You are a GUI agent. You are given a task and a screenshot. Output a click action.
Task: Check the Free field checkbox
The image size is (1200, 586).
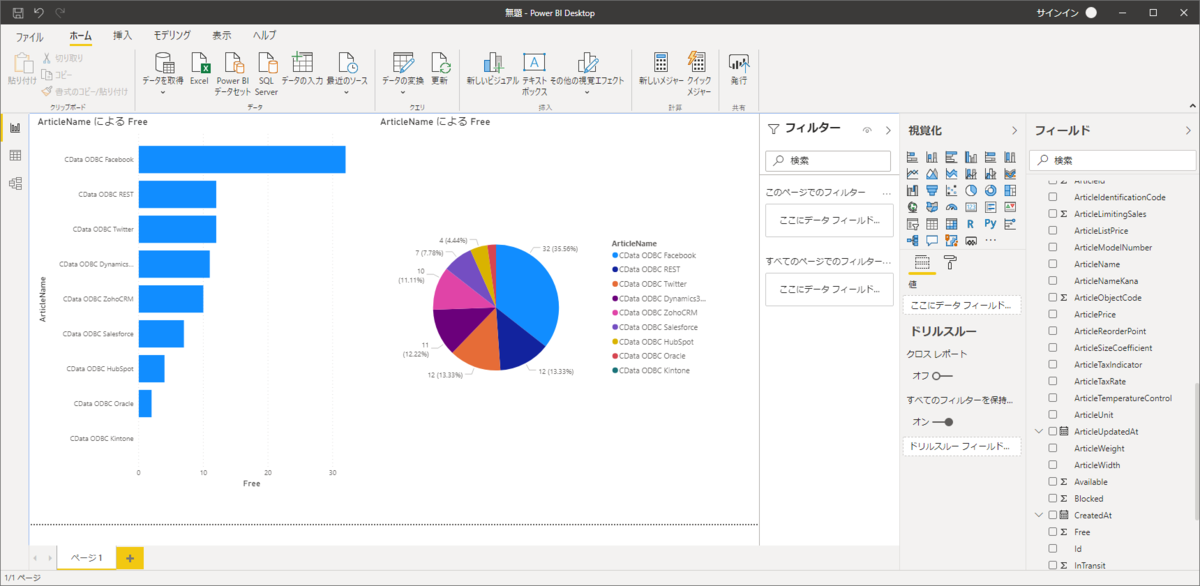coord(1052,532)
